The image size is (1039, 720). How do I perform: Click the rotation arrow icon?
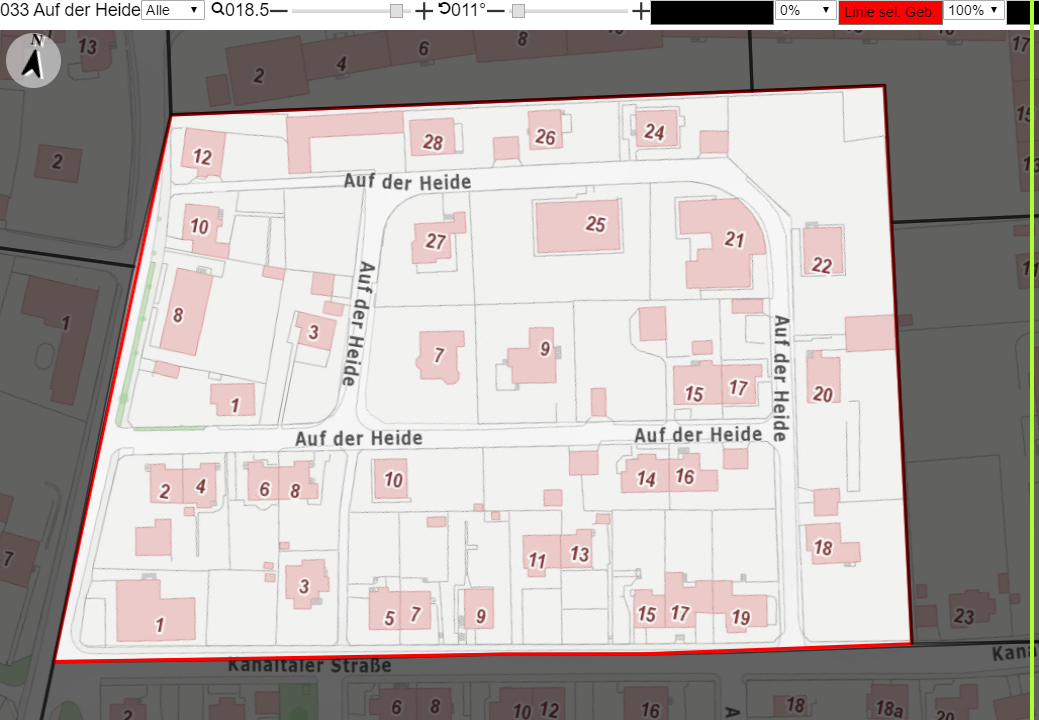444,9
